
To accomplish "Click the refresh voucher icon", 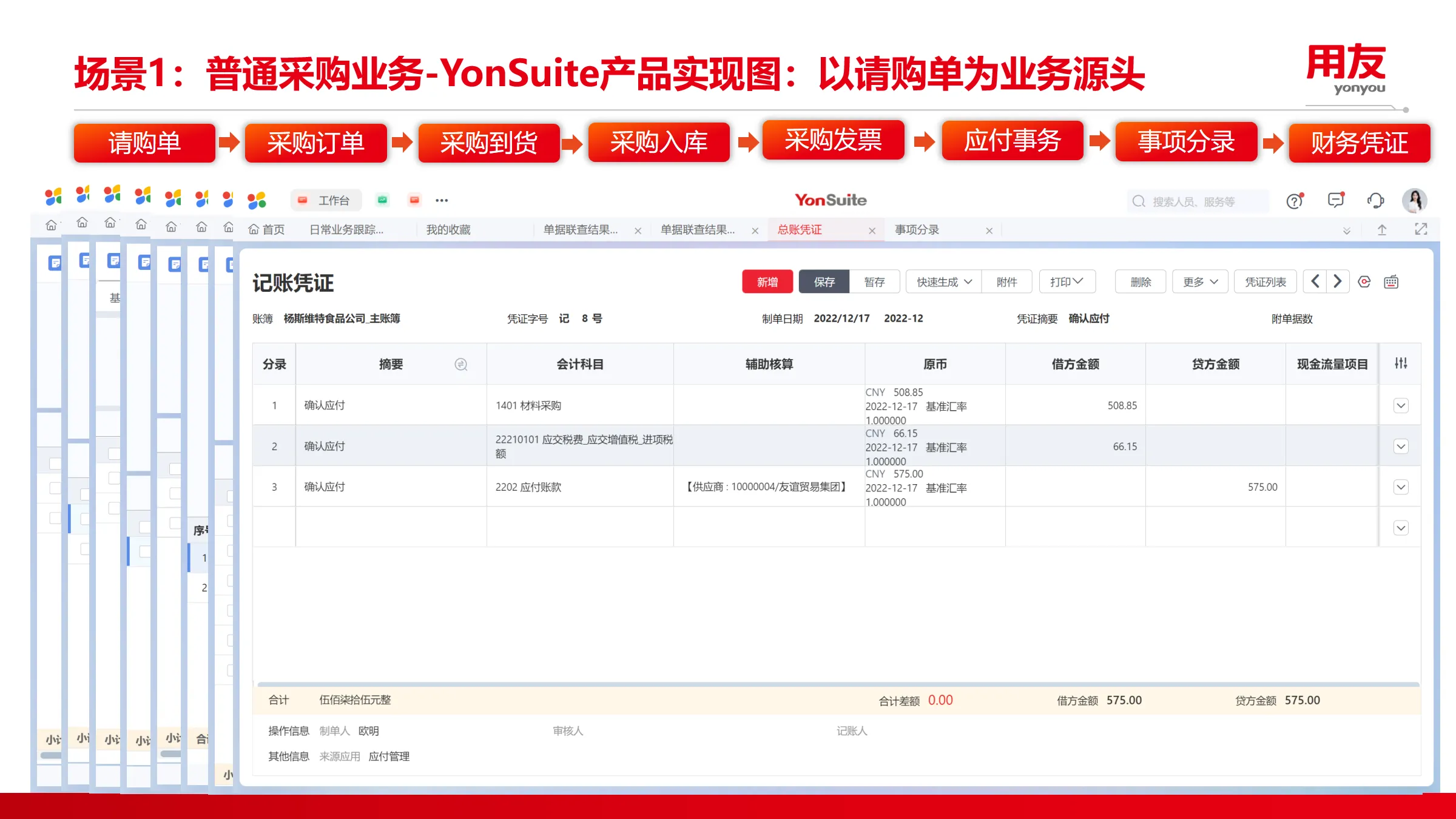I will click(x=1364, y=281).
